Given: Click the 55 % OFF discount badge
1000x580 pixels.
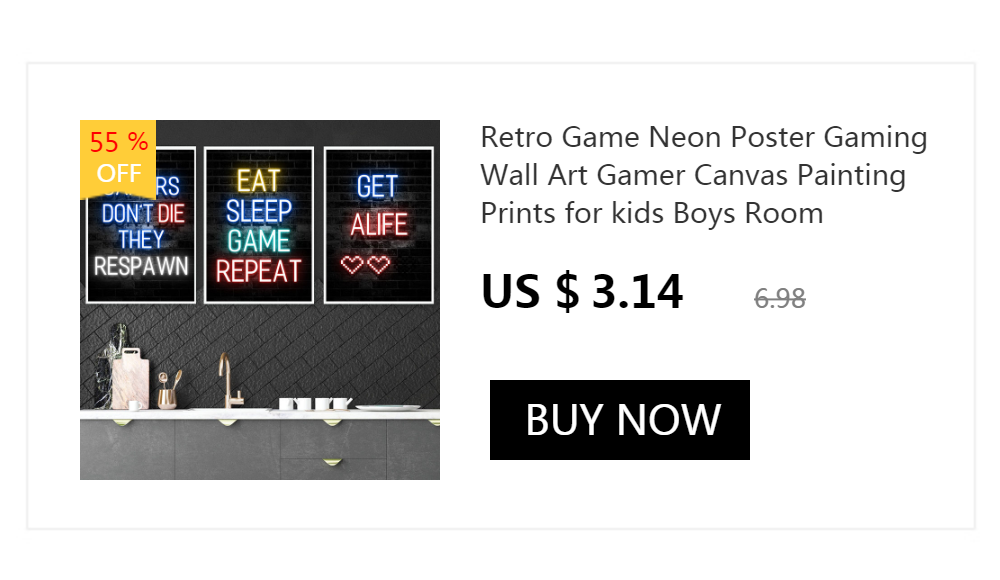Looking at the screenshot, I should 118,157.
